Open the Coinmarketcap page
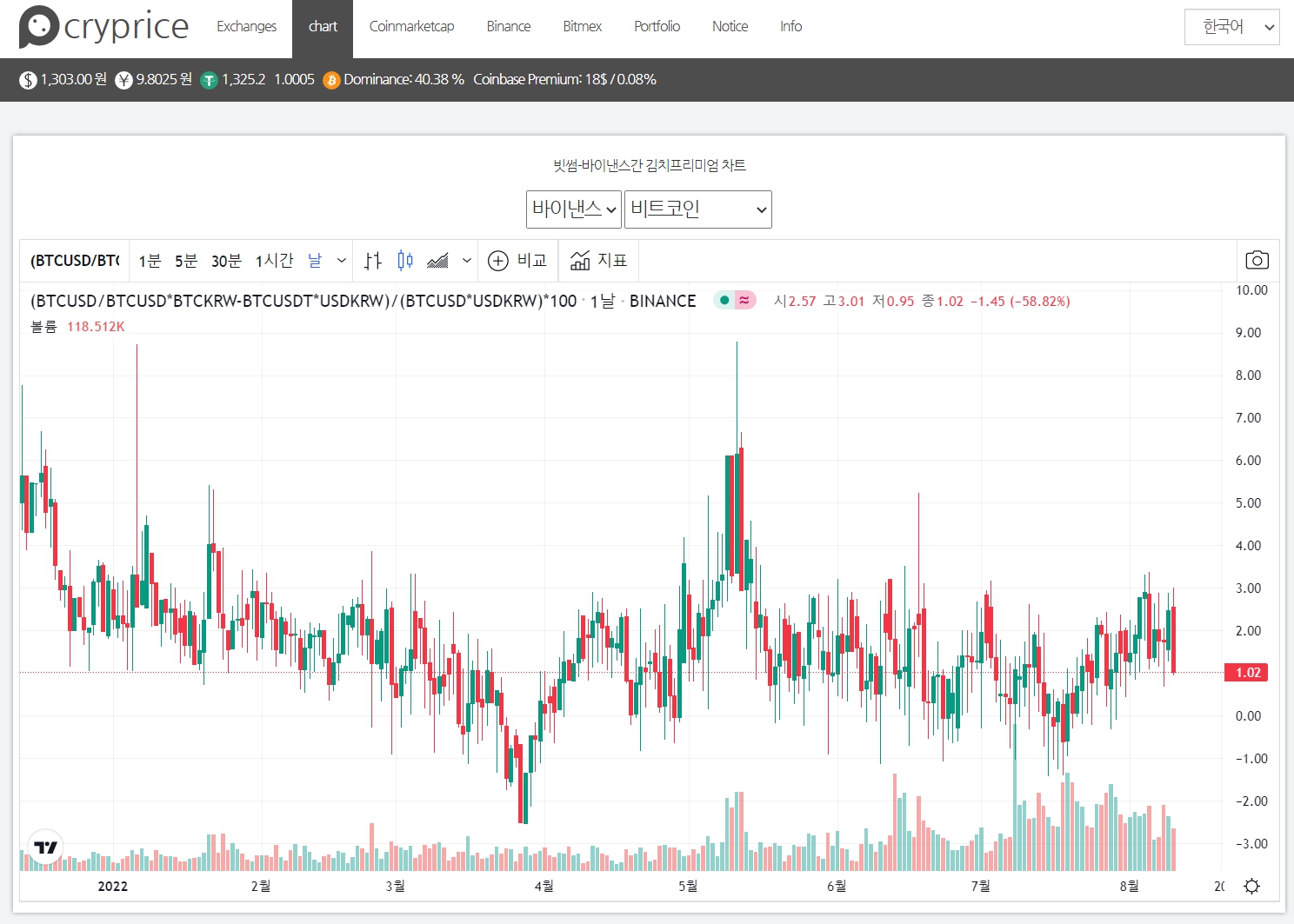The image size is (1294, 924). click(x=411, y=26)
